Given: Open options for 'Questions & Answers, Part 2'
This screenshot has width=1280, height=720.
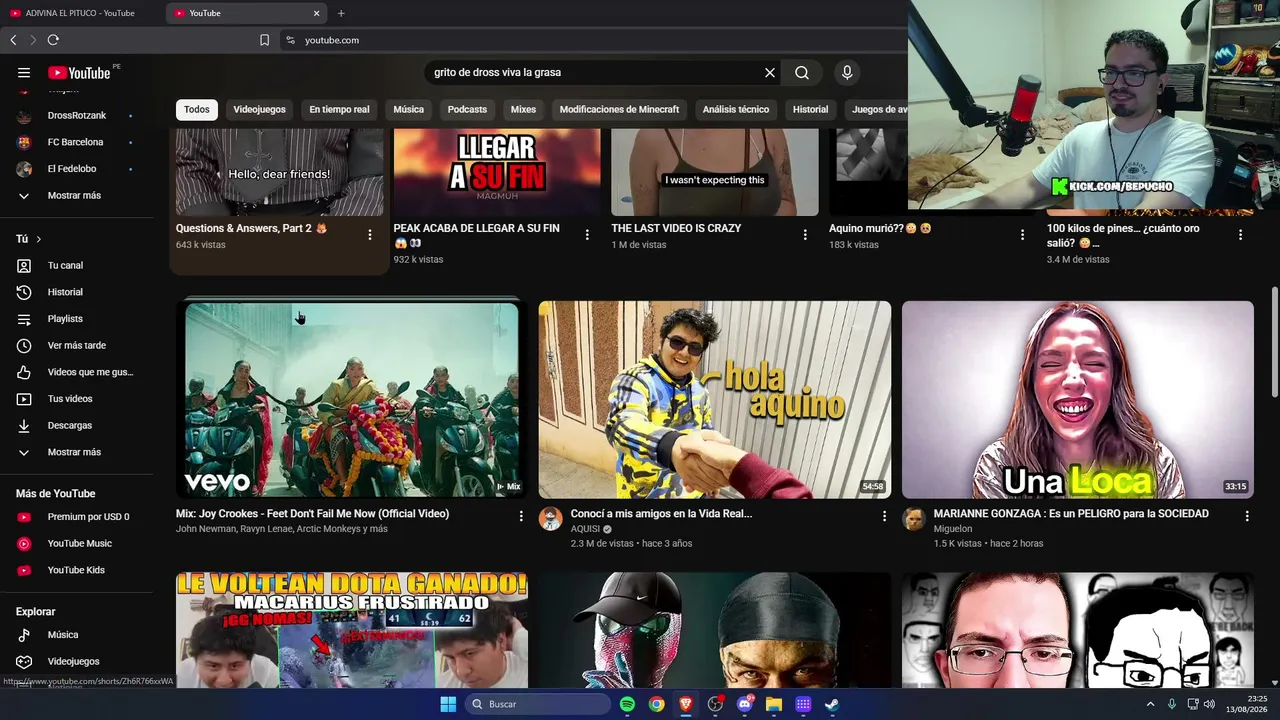Looking at the screenshot, I should coord(370,235).
